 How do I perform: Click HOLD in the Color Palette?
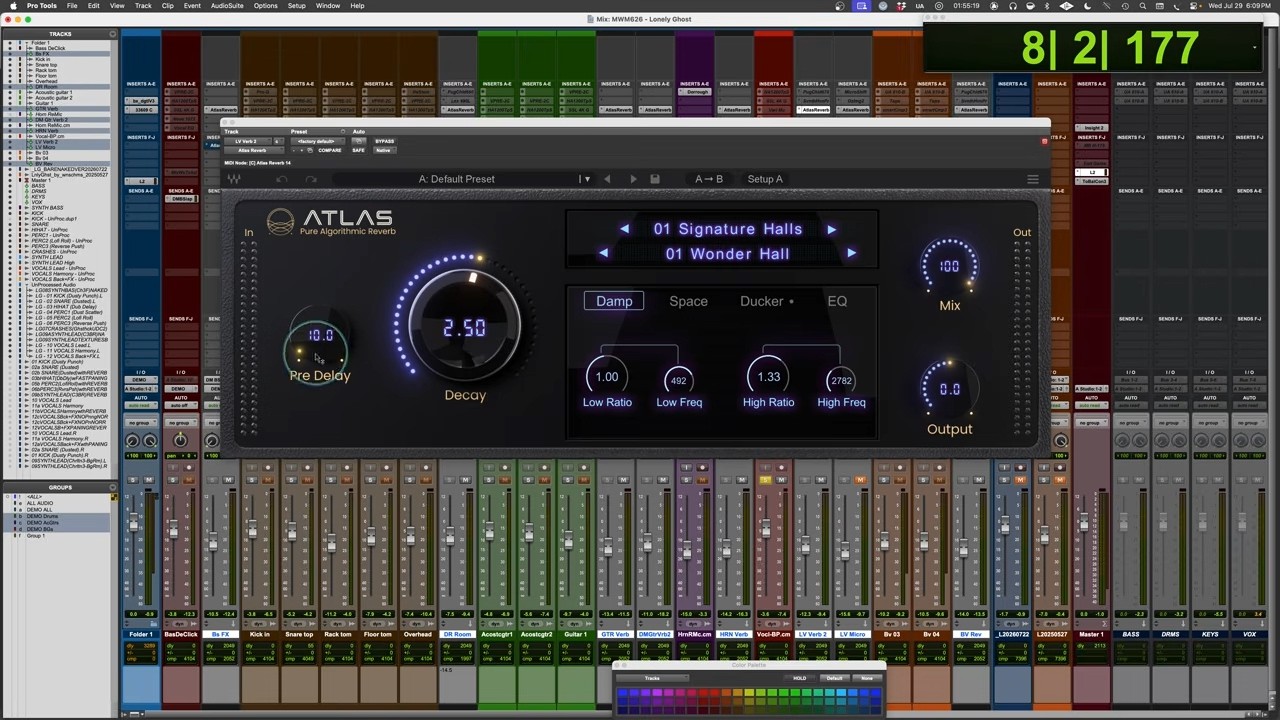[800, 678]
